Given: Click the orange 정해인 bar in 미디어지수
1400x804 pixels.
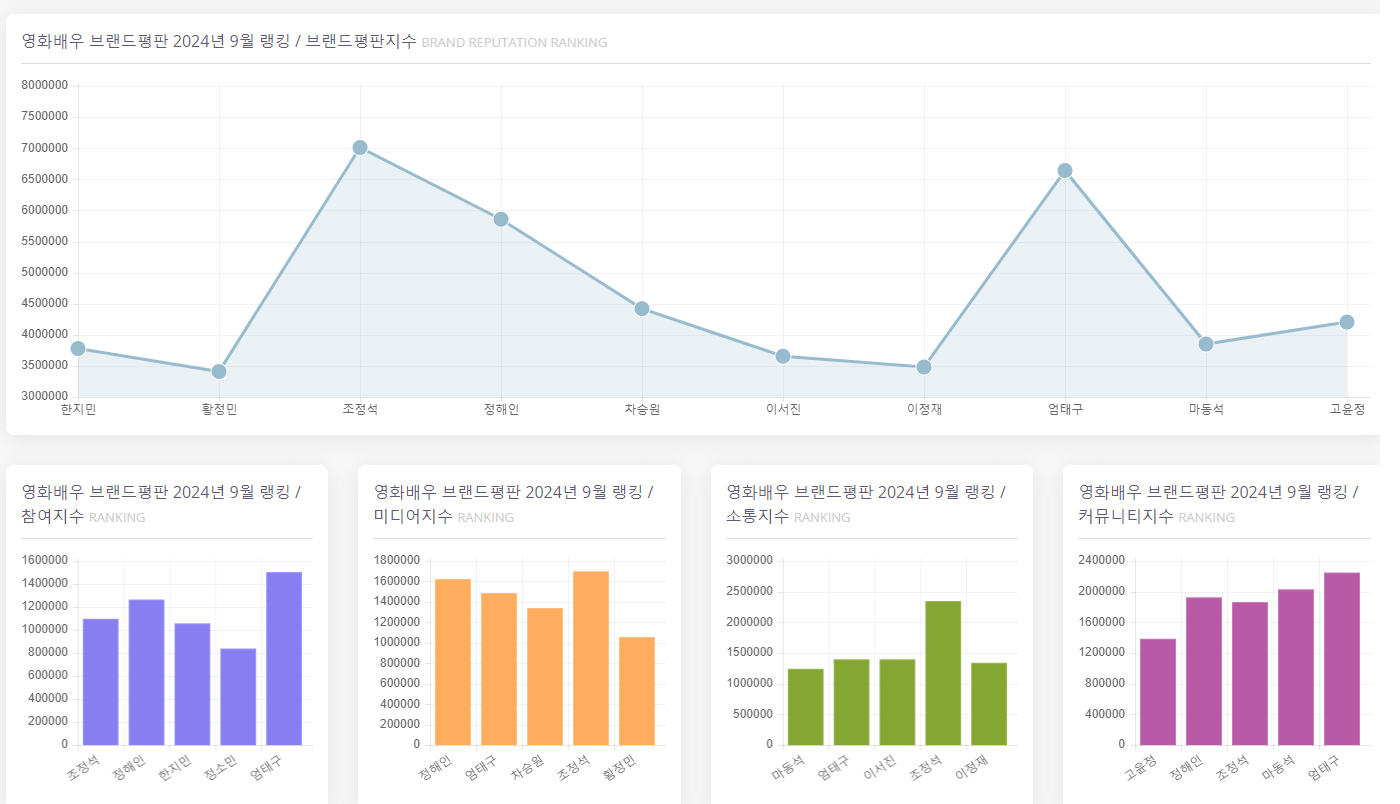Looking at the screenshot, I should pyautogui.click(x=453, y=662).
